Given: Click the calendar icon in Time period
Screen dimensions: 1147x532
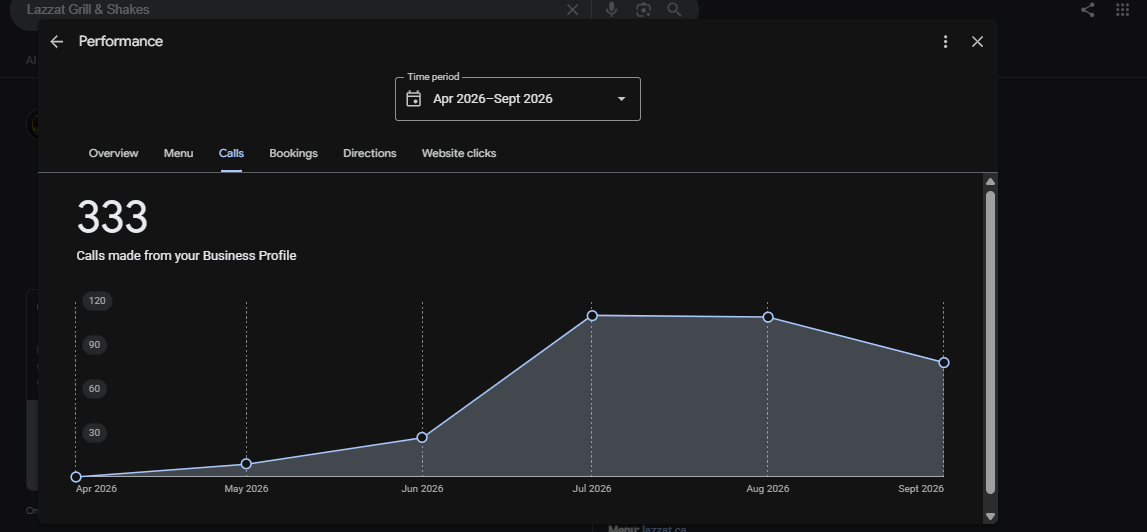Looking at the screenshot, I should 413,99.
